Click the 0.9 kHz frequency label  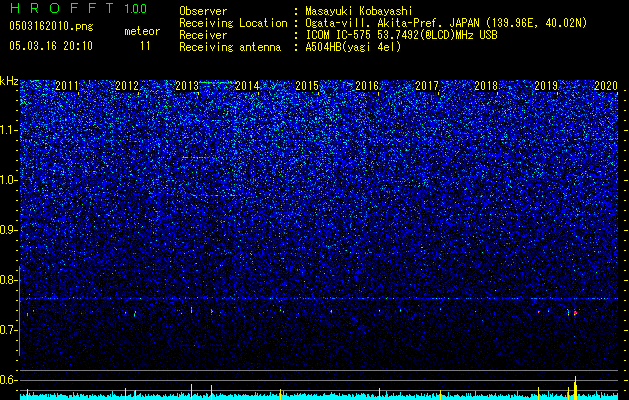(x=9, y=230)
